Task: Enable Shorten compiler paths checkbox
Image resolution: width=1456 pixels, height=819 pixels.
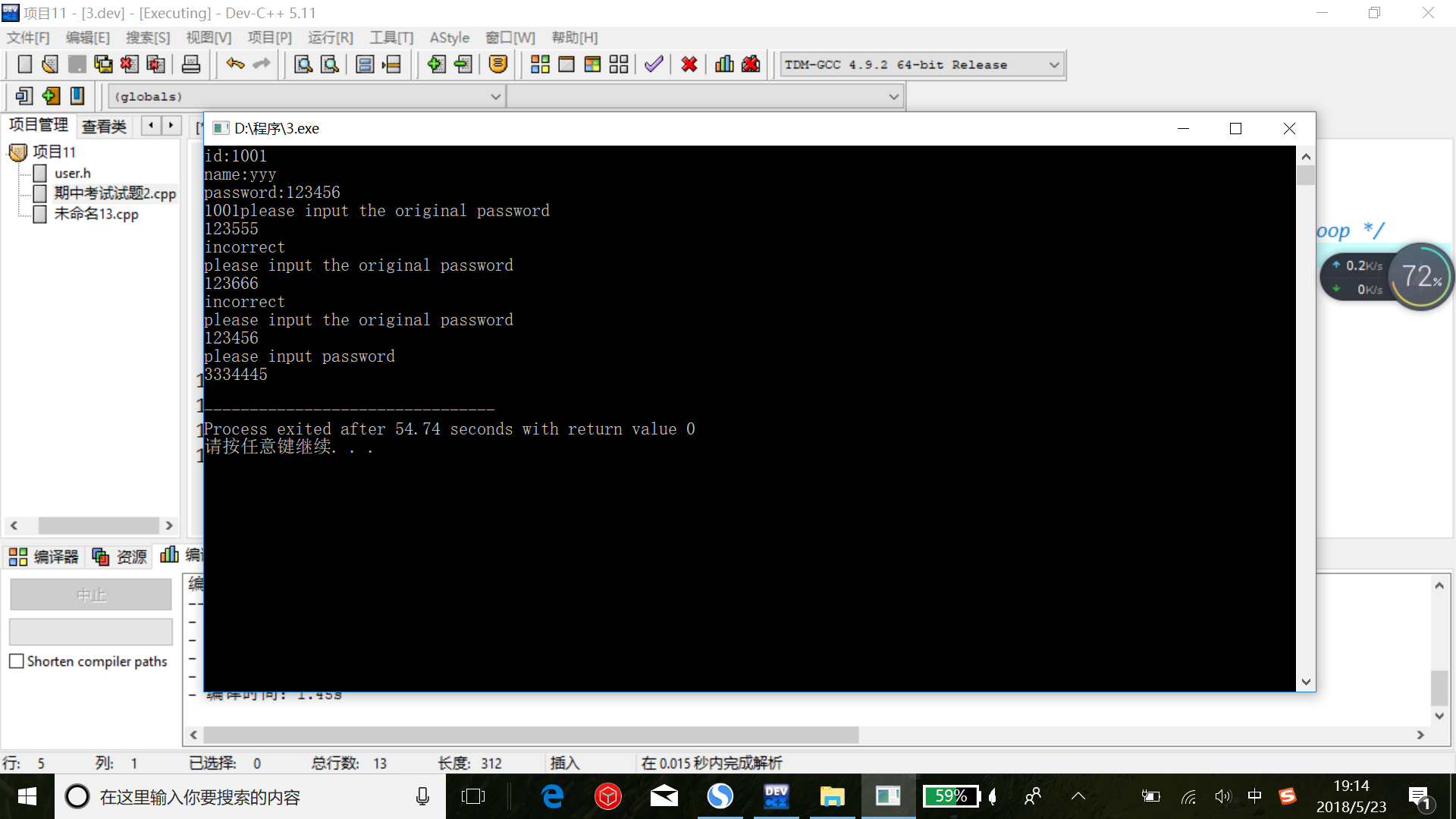Action: (17, 661)
